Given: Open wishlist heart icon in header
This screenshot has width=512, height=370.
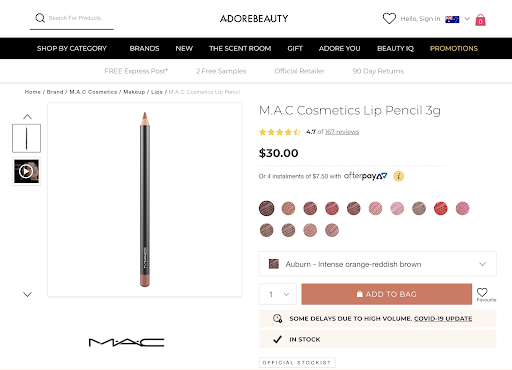Looking at the screenshot, I should [389, 18].
